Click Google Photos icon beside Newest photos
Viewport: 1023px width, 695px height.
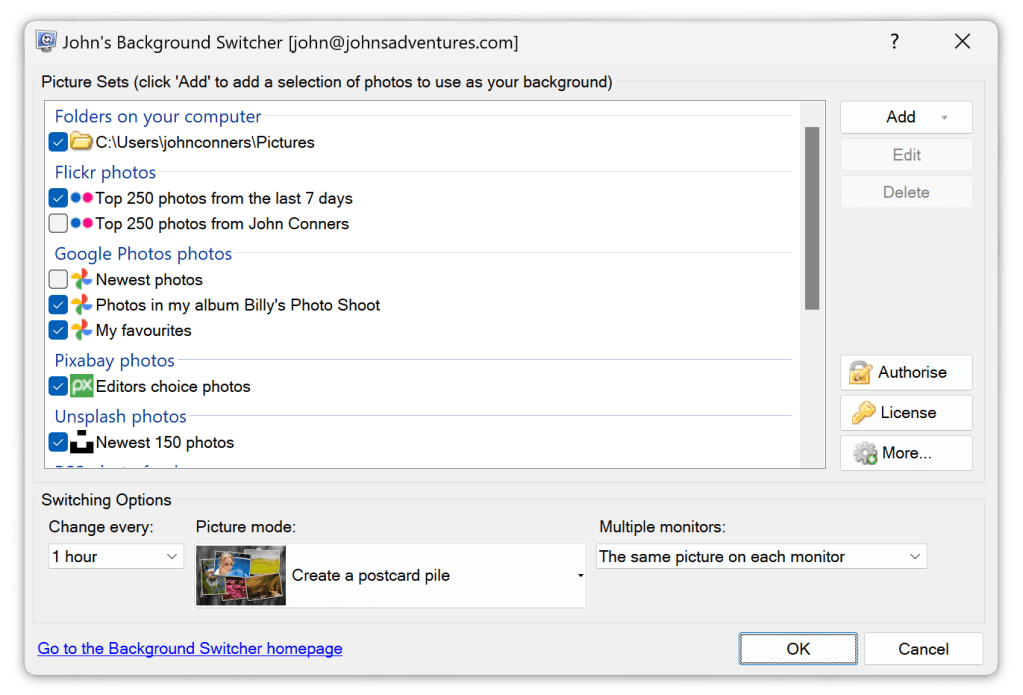[x=82, y=279]
